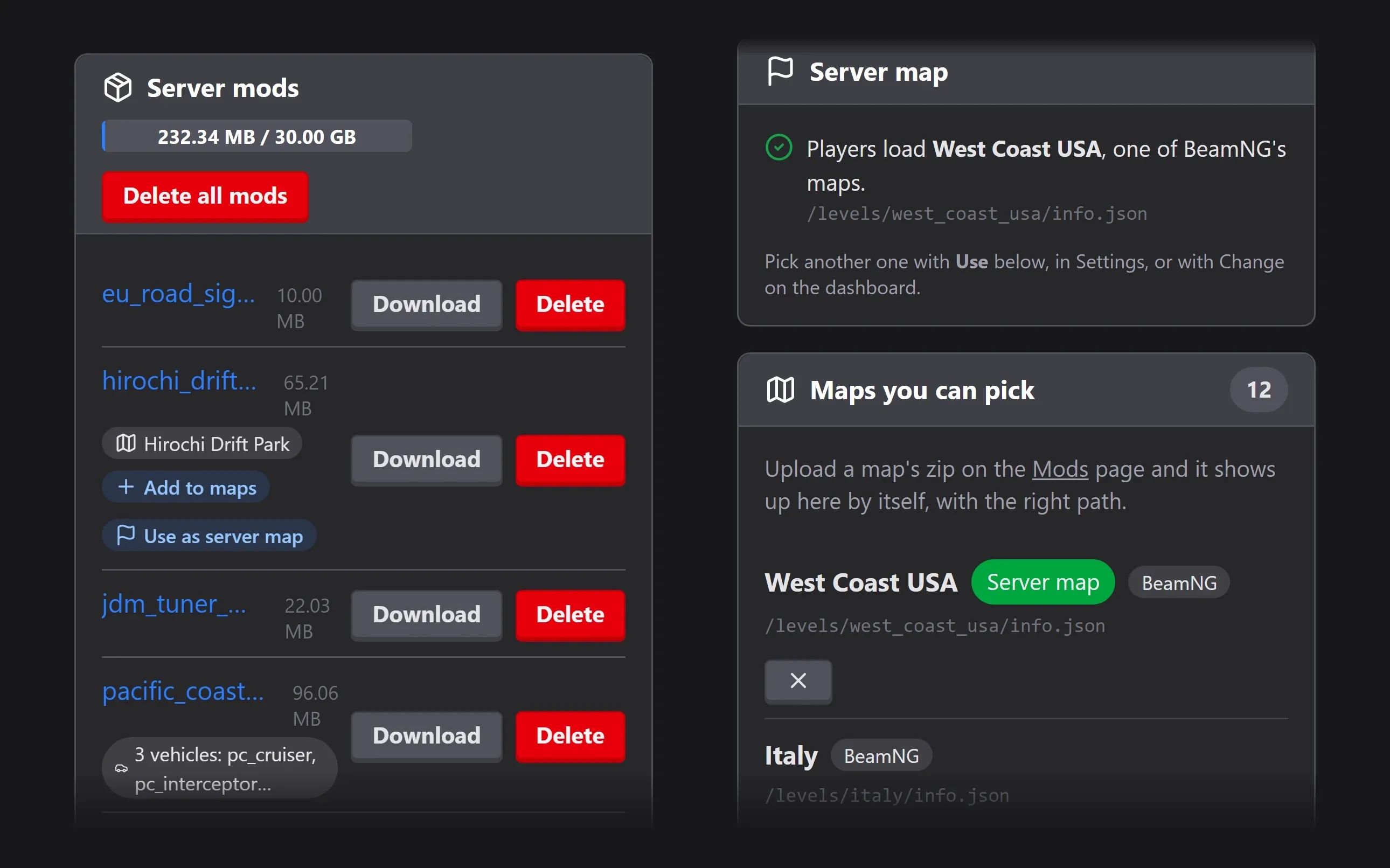
Task: Open the eu_road_sig... mod link
Action: pyautogui.click(x=178, y=294)
